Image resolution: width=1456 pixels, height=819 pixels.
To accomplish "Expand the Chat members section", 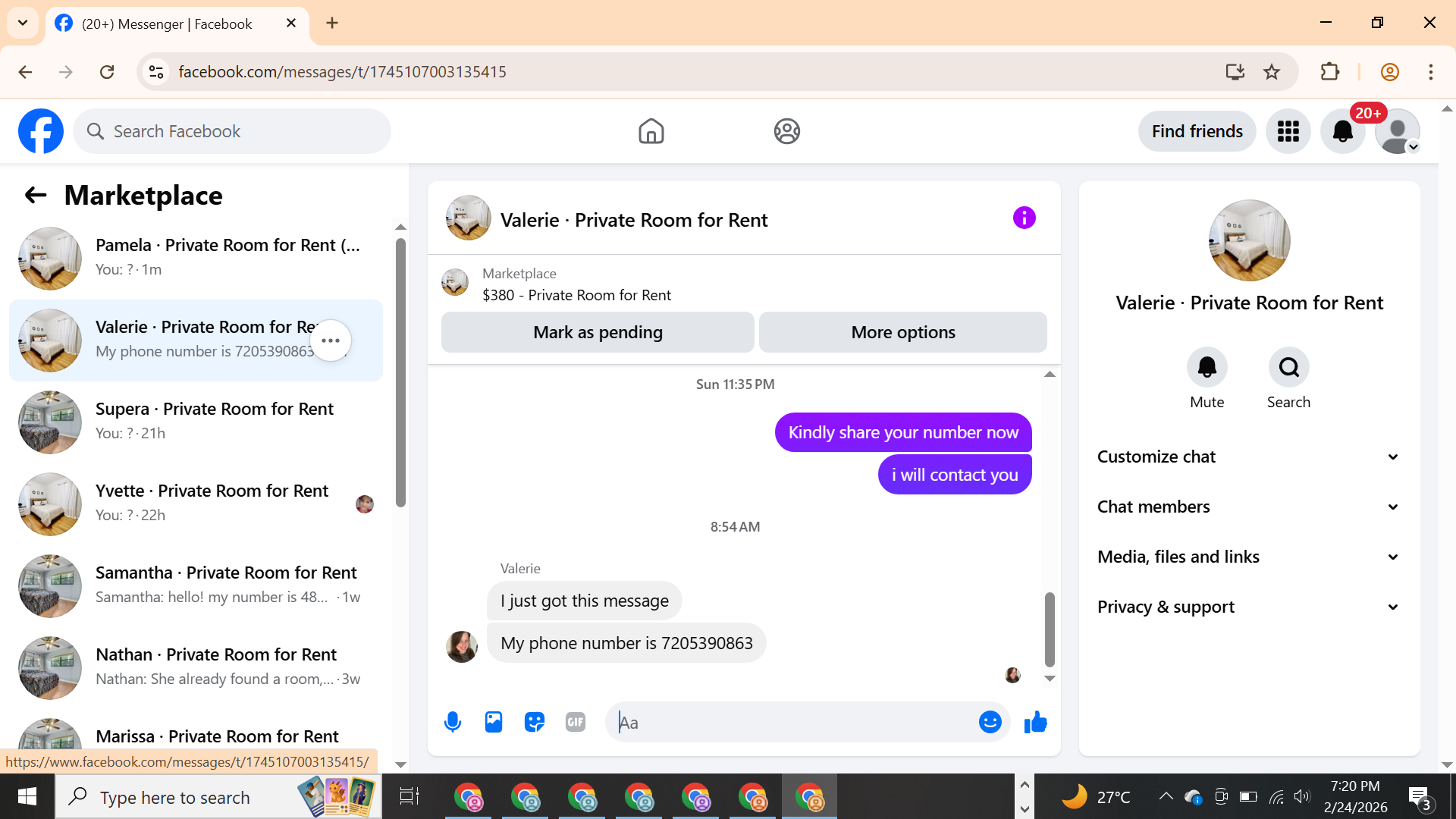I will [1249, 507].
